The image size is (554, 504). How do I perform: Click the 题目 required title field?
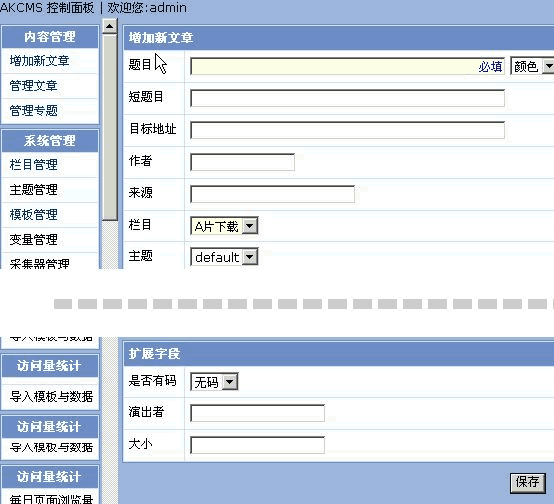tap(347, 66)
